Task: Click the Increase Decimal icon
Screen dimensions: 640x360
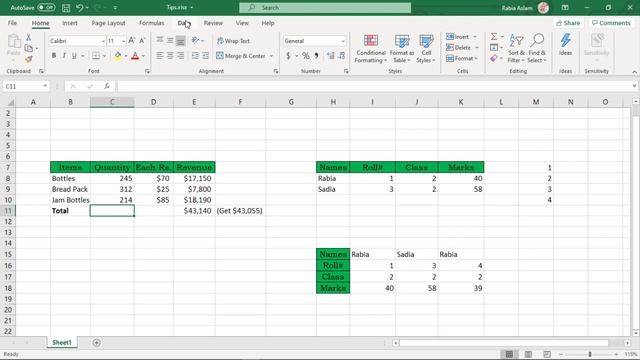Action: pos(331,56)
